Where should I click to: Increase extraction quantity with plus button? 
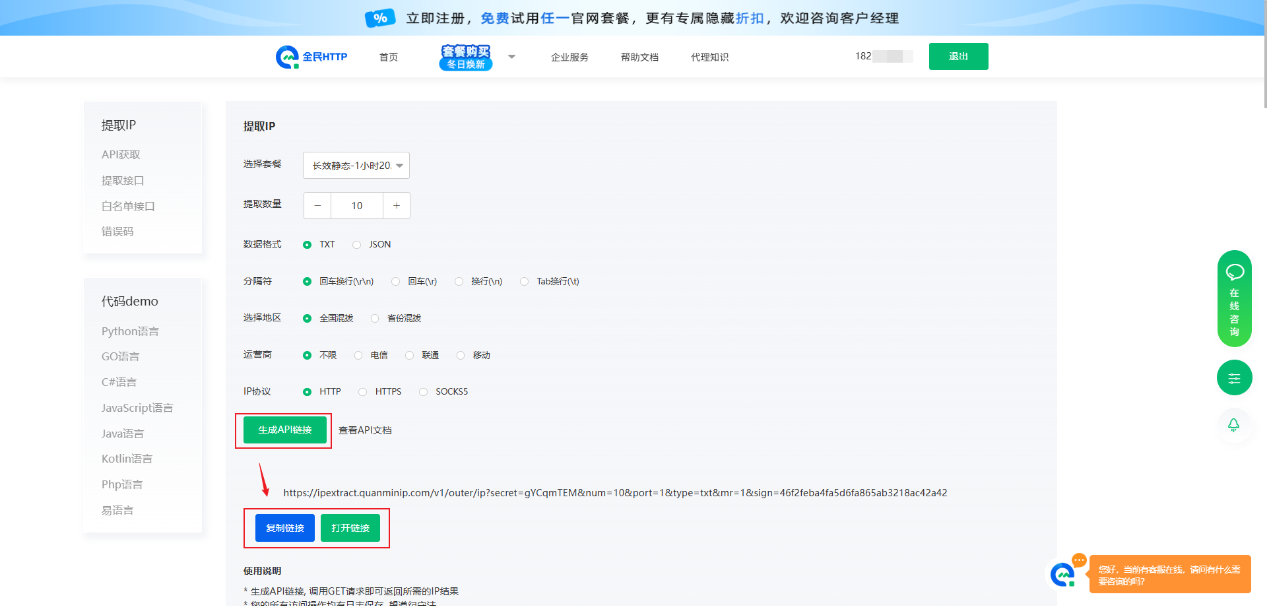pyautogui.click(x=396, y=205)
